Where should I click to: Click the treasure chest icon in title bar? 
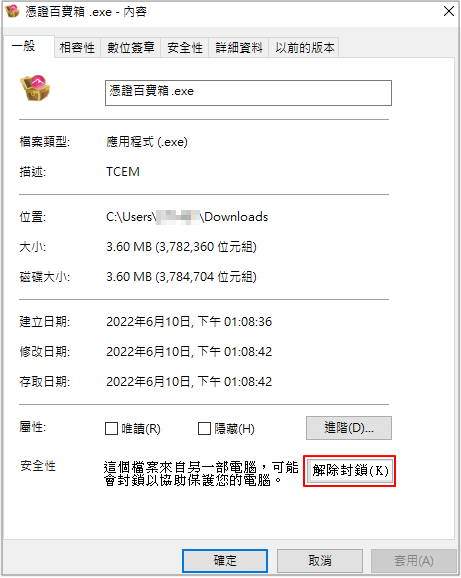click(x=13, y=11)
